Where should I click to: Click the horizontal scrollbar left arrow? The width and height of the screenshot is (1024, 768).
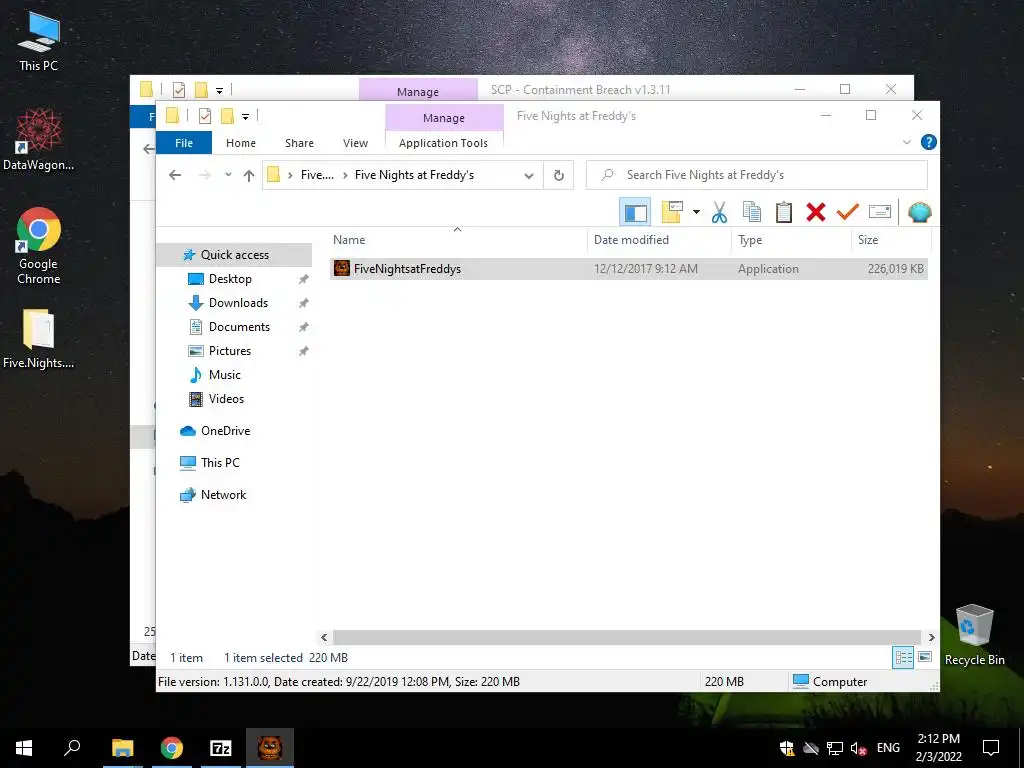pyautogui.click(x=324, y=637)
